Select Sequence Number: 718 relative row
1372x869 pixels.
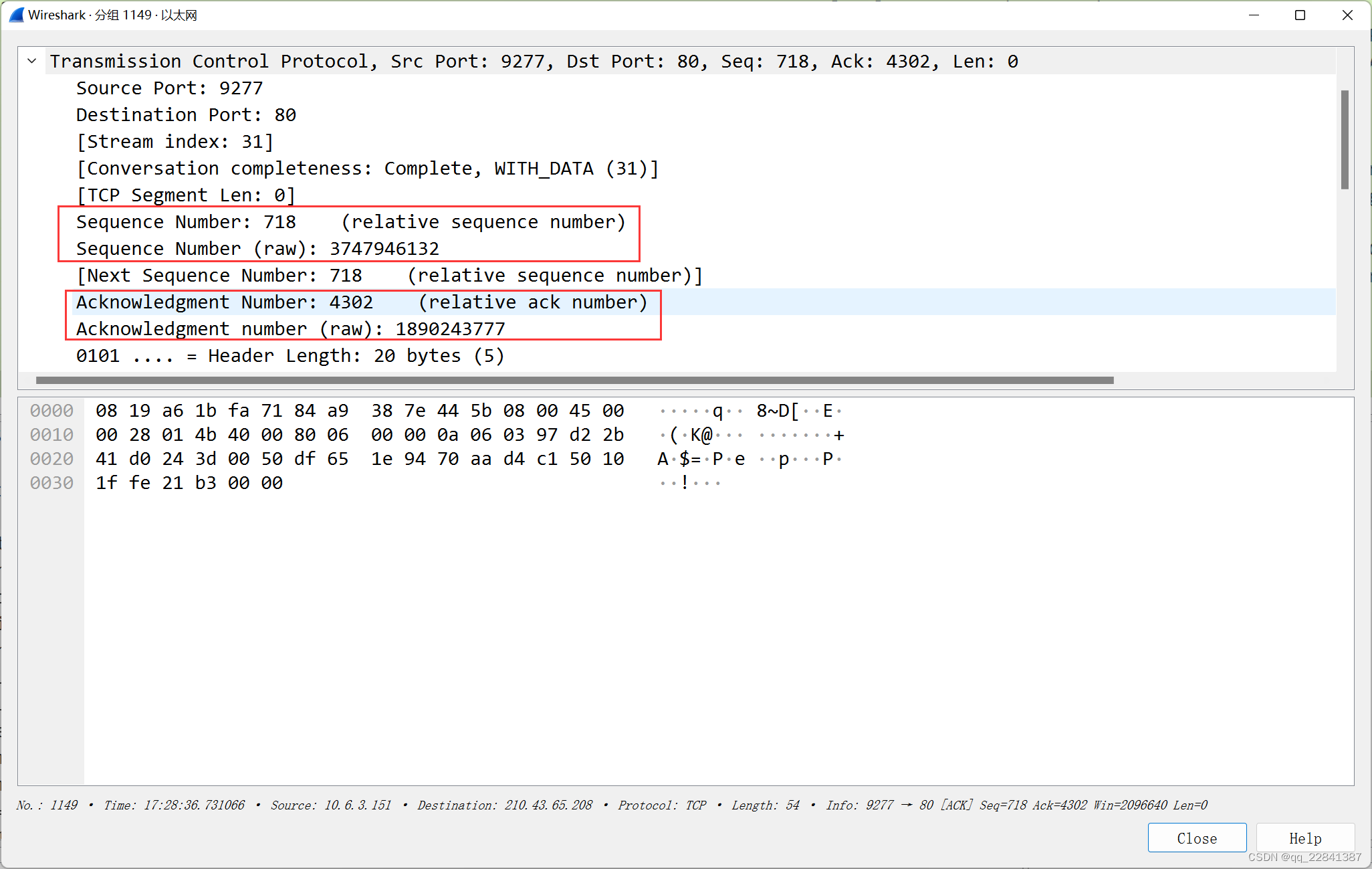(677, 221)
